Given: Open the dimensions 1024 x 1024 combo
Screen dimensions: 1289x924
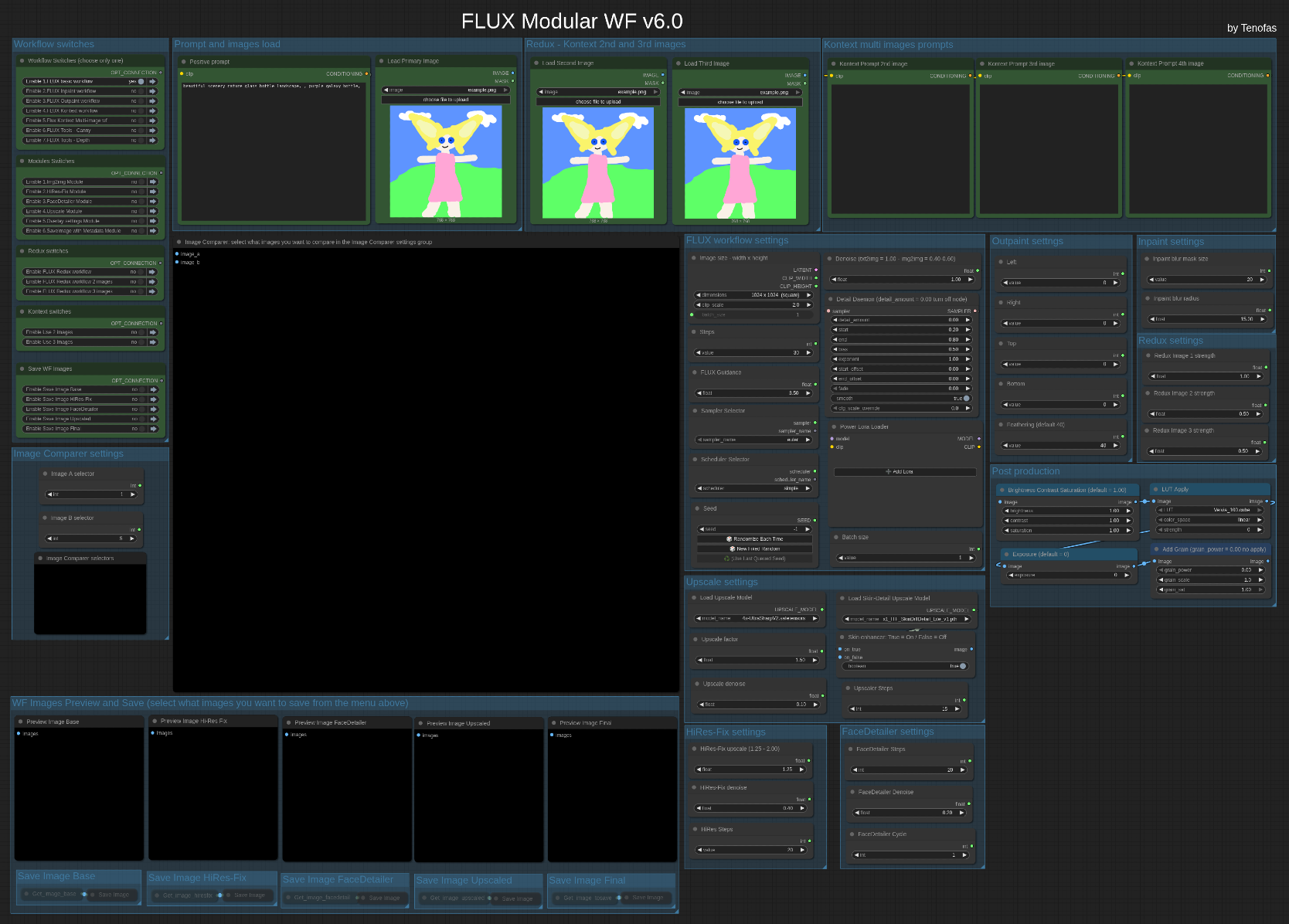Looking at the screenshot, I should (754, 295).
